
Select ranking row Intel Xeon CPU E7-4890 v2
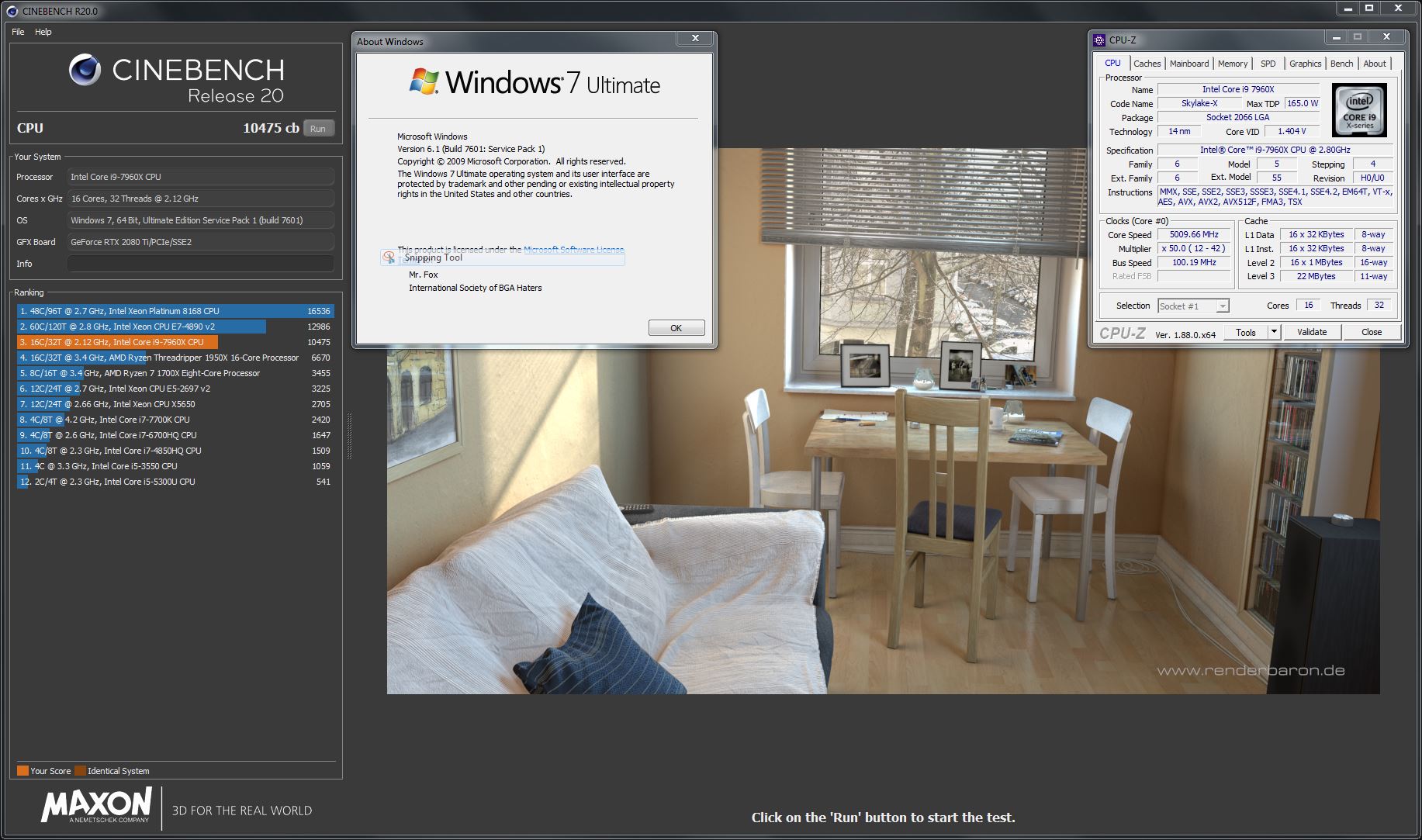175,327
